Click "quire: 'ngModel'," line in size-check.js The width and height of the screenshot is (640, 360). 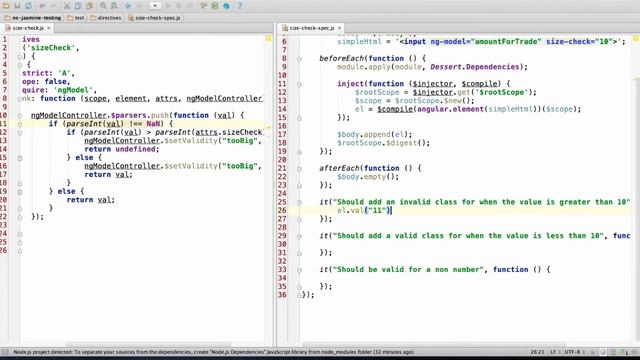coord(59,90)
